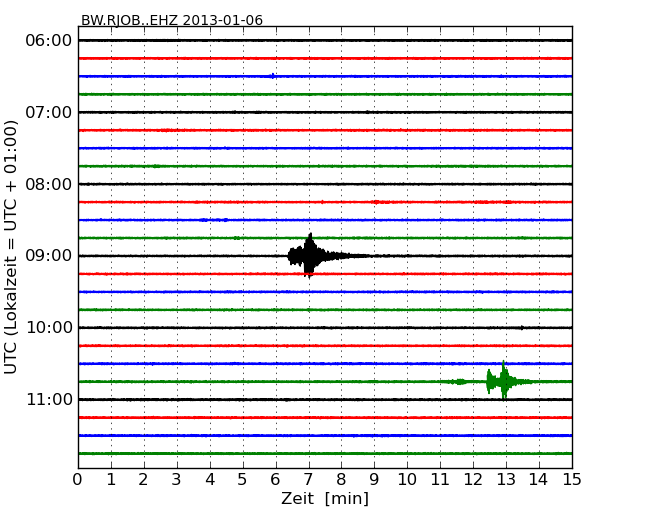Click x-axis tick label 8
Viewport: 650px width, 520px height.
[341, 480]
